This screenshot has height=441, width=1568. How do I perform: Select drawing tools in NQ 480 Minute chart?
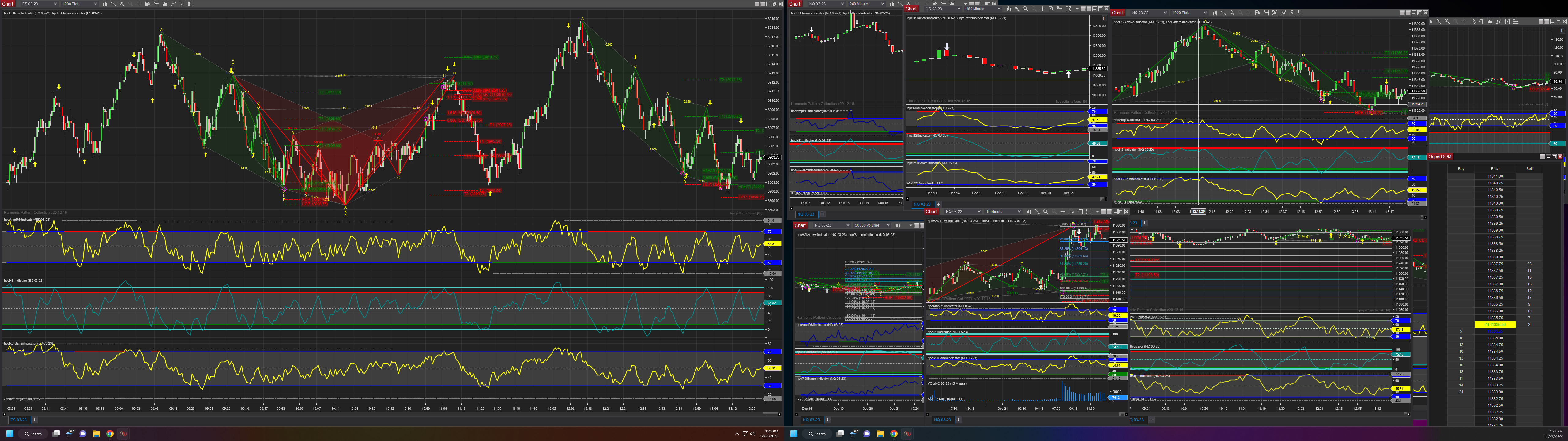tap(1017, 9)
